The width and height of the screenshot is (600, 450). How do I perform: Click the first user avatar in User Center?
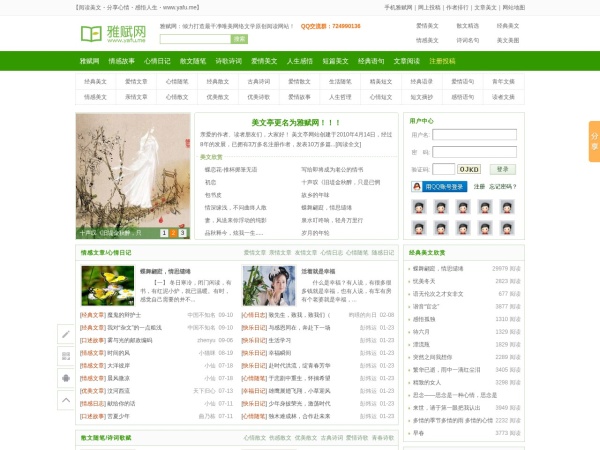418,207
